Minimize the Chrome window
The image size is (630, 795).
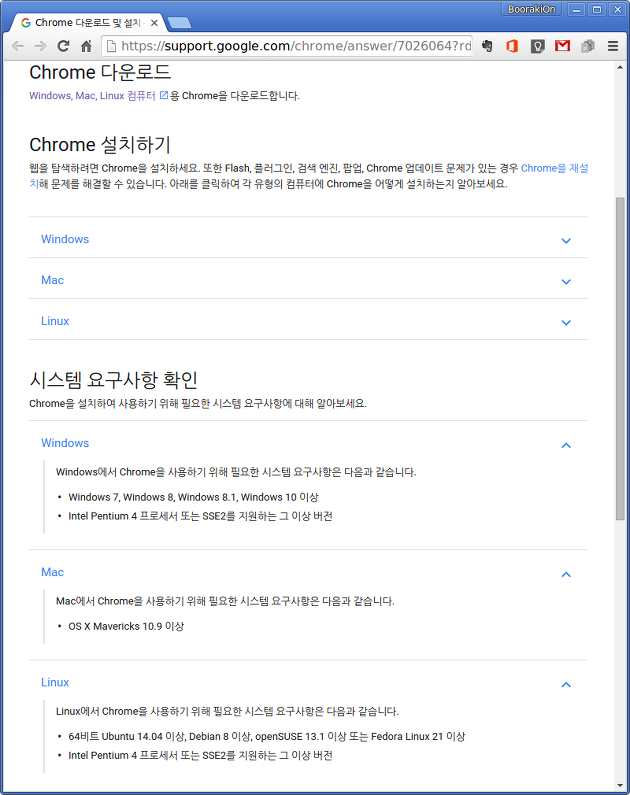pyautogui.click(x=576, y=9)
